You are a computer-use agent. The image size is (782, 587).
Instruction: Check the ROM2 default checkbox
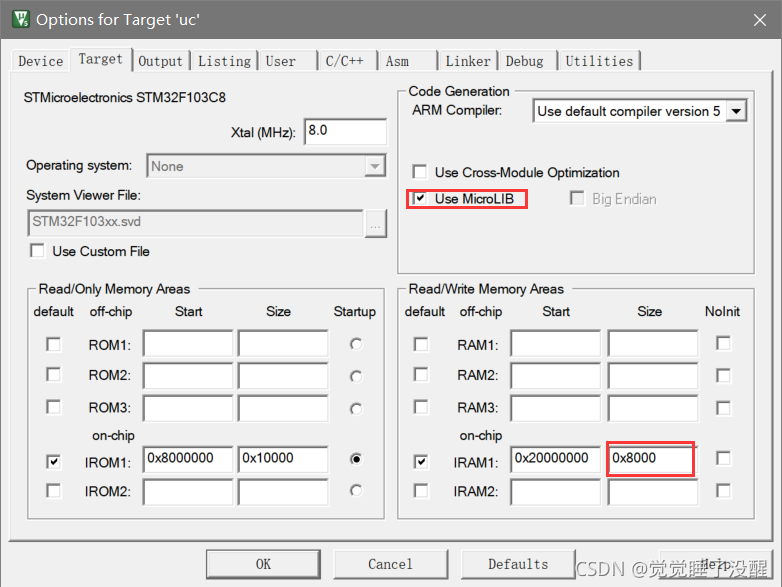click(53, 375)
